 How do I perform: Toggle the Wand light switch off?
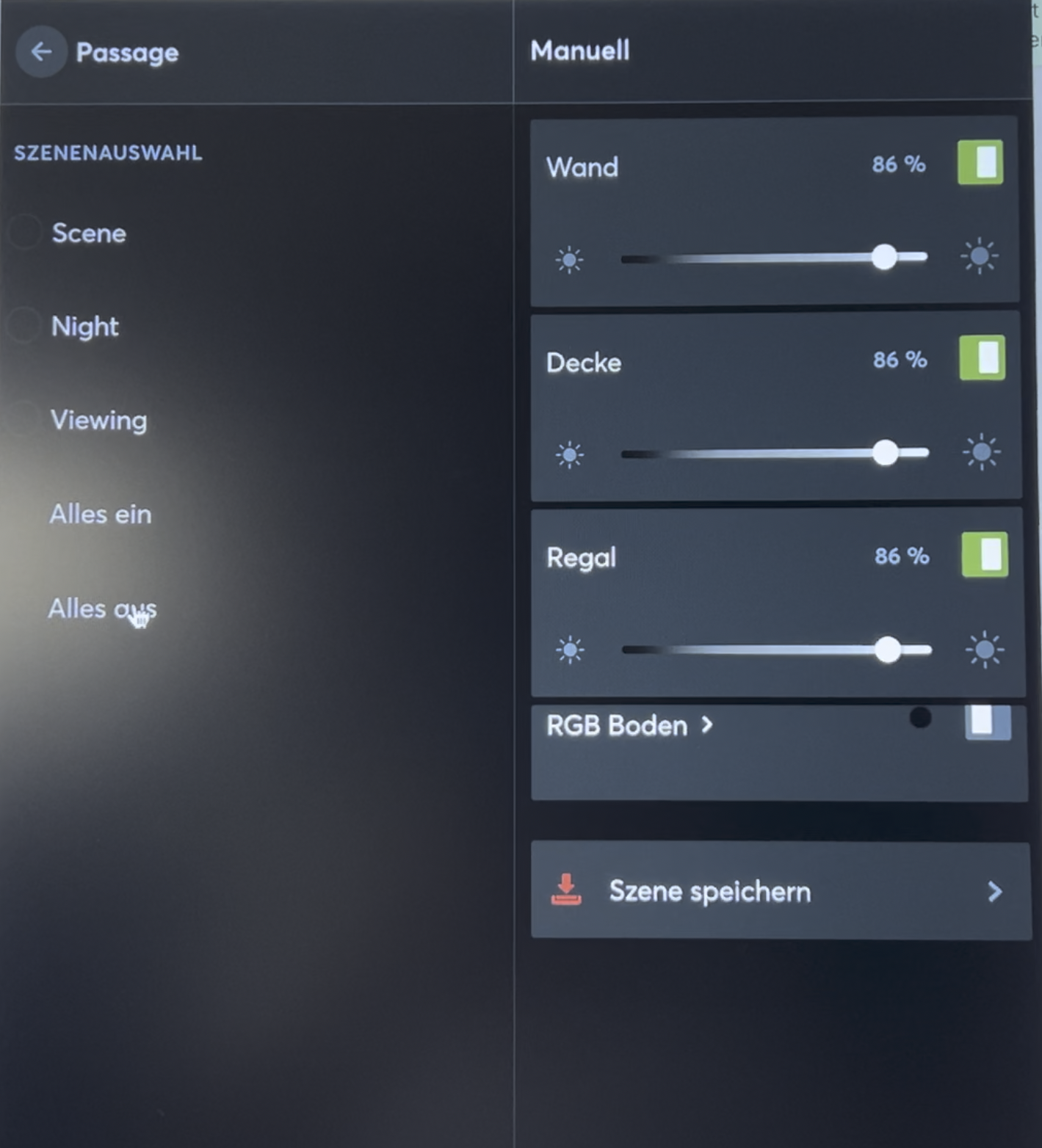(980, 162)
